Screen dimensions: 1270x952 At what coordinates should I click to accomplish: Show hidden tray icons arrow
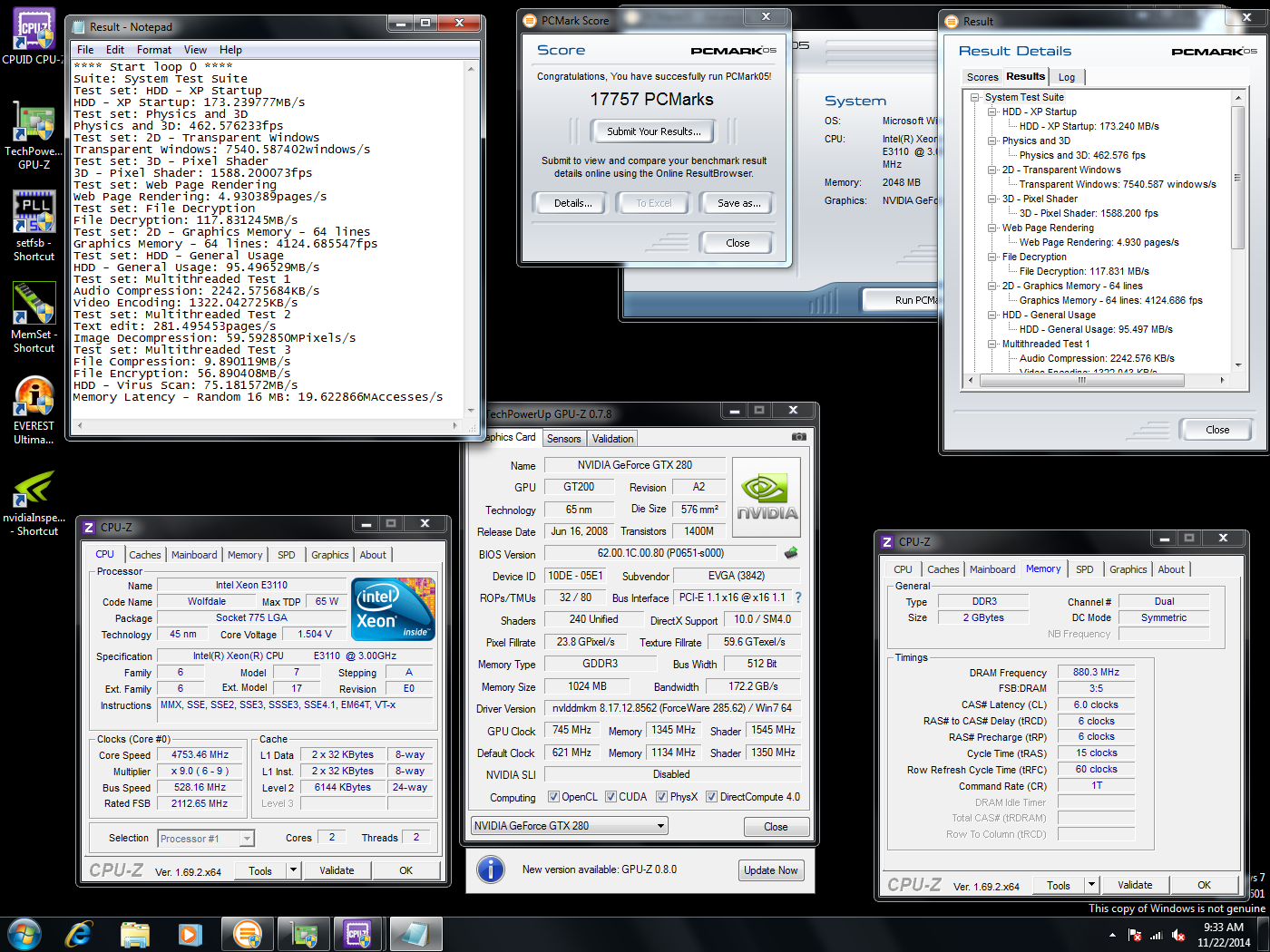click(x=1112, y=935)
